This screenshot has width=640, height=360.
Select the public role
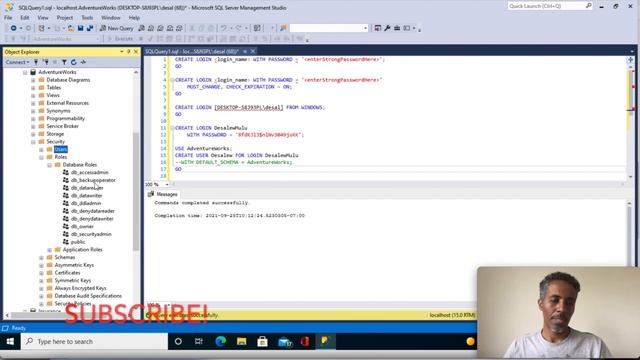(78, 242)
